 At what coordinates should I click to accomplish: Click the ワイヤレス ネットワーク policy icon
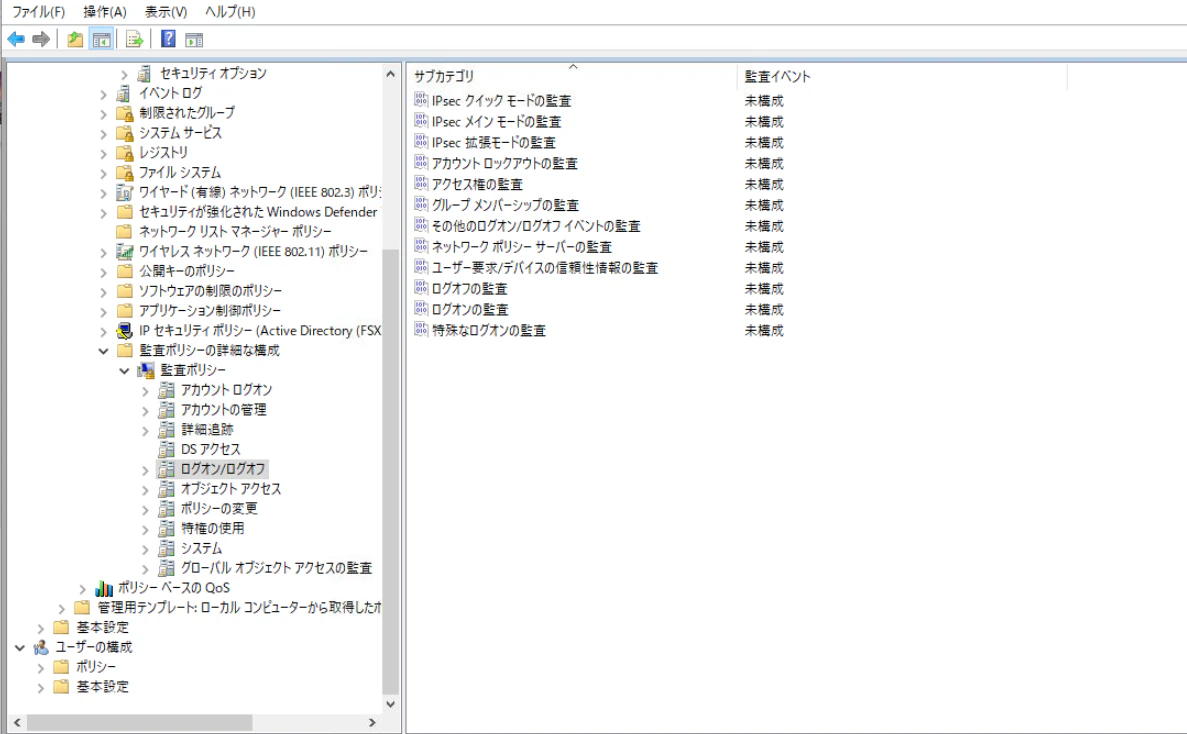tap(125, 251)
